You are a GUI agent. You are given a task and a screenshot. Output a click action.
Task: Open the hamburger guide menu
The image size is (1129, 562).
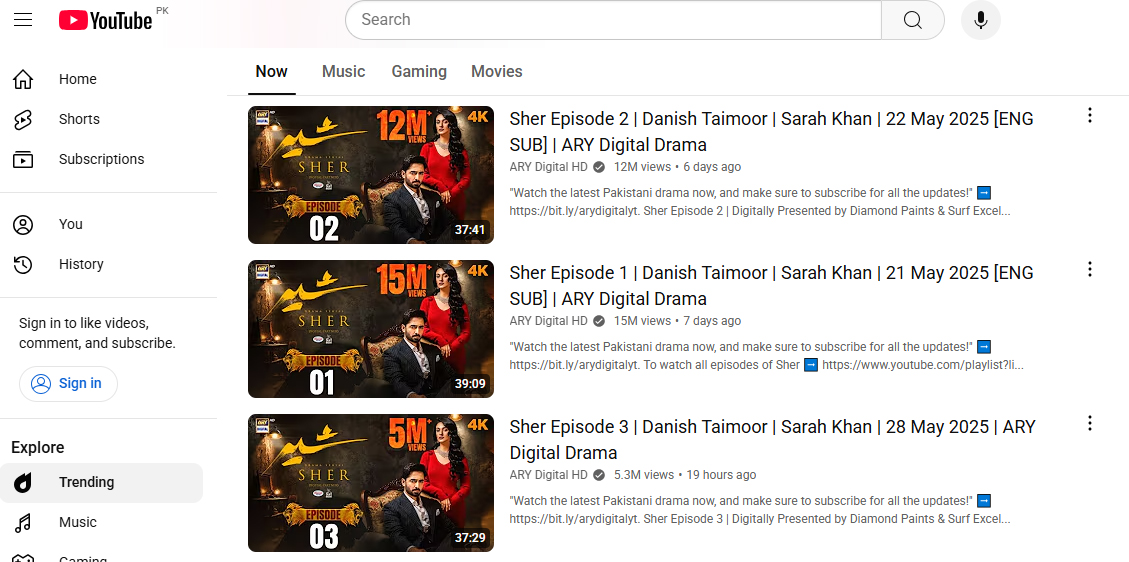(x=23, y=19)
